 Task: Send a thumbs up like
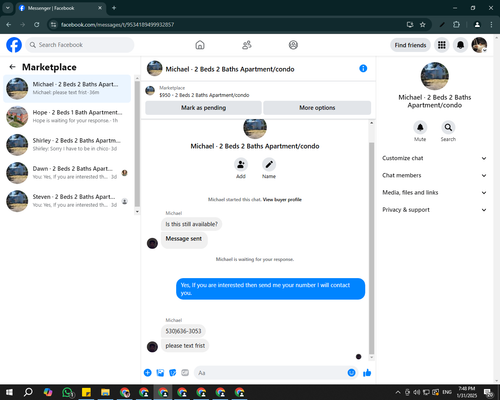367,373
